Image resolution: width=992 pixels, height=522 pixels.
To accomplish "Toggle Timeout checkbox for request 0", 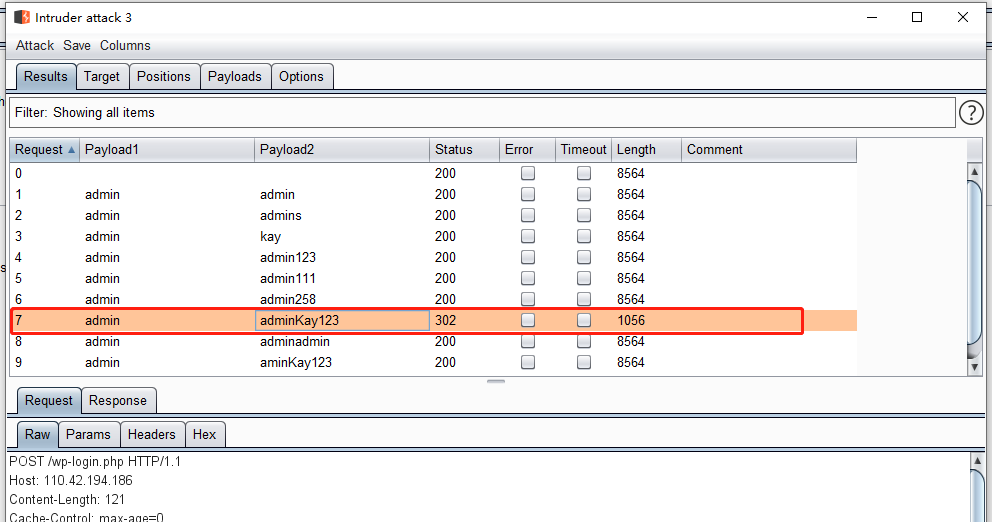I will [584, 173].
